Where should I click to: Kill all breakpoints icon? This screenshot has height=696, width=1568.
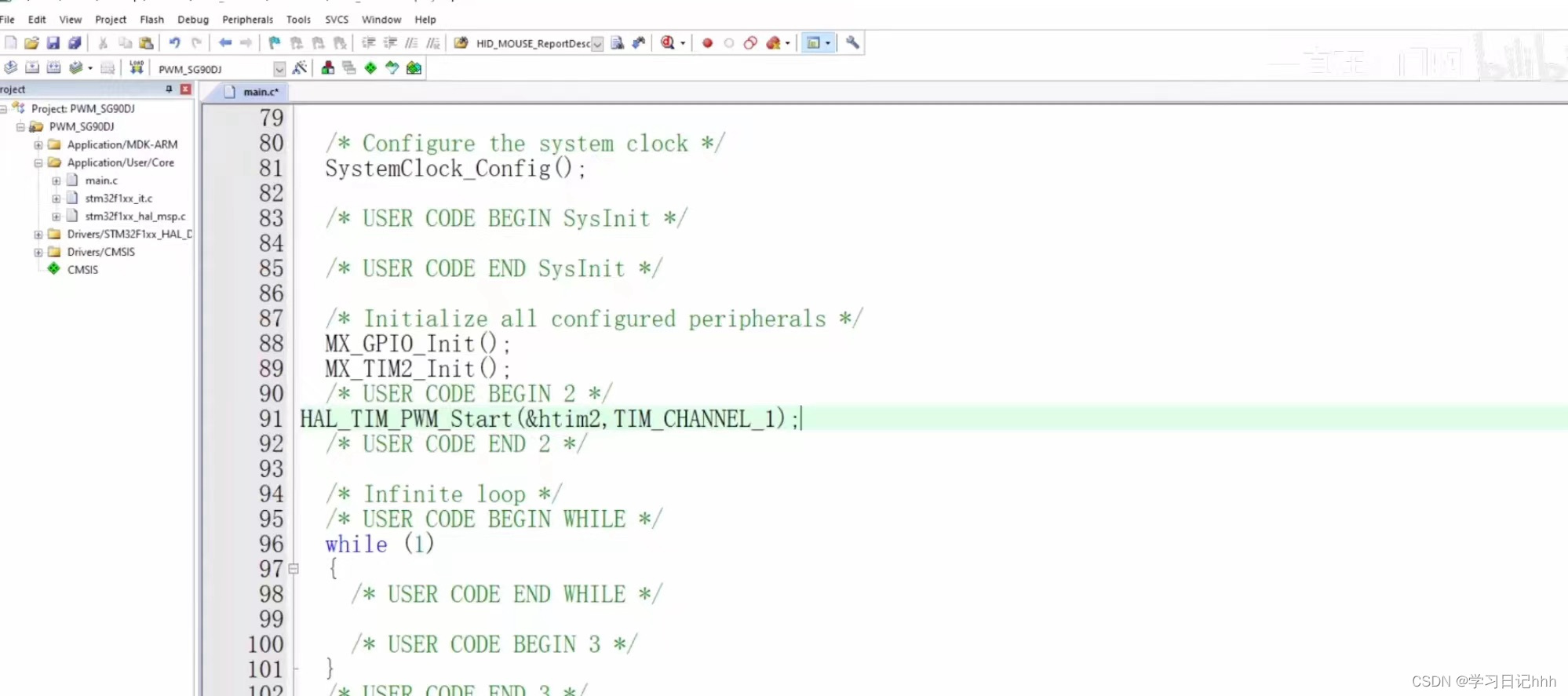773,43
